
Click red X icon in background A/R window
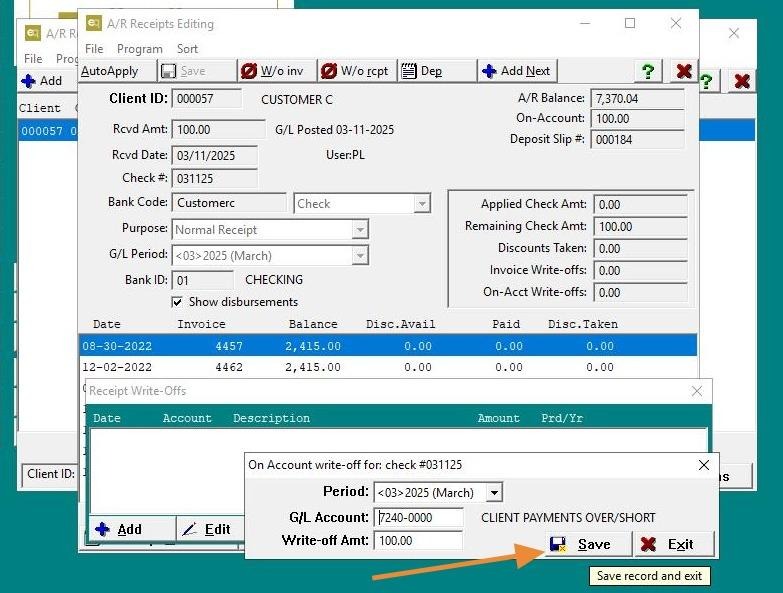point(742,81)
